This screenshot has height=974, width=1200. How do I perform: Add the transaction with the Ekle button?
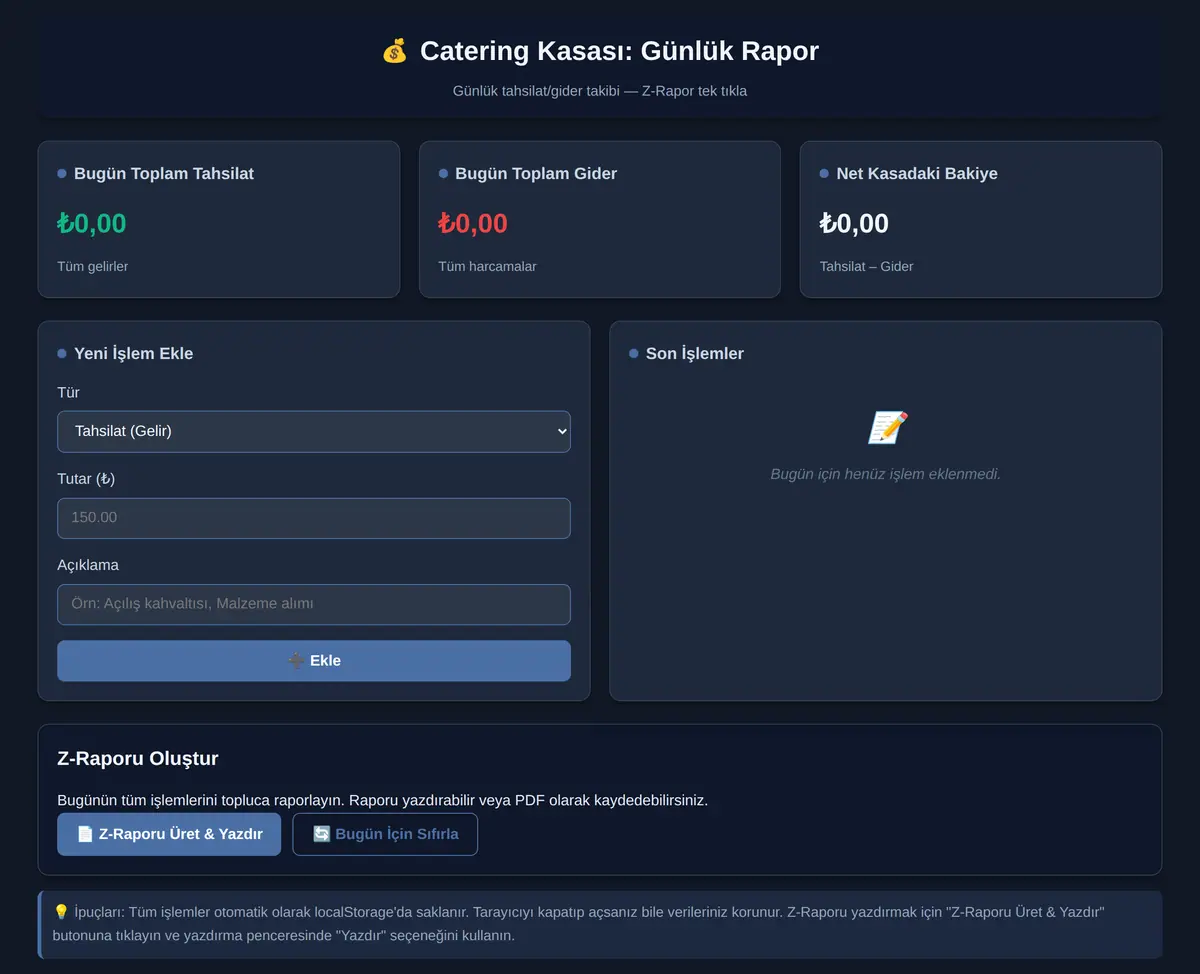314,661
